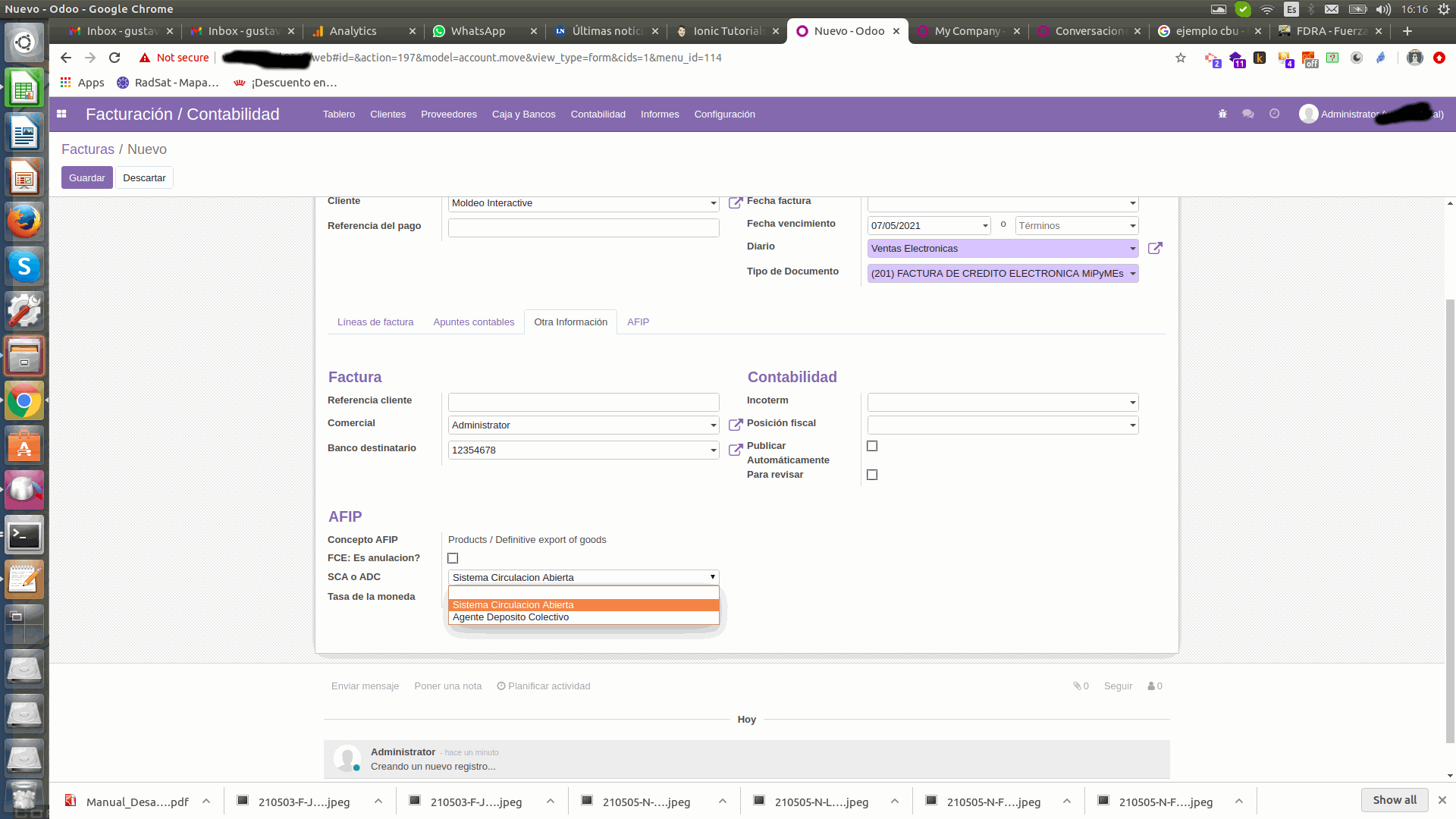Viewport: 1456px width, 819px height.
Task: Click the Not secure warning icon
Action: coord(144,58)
